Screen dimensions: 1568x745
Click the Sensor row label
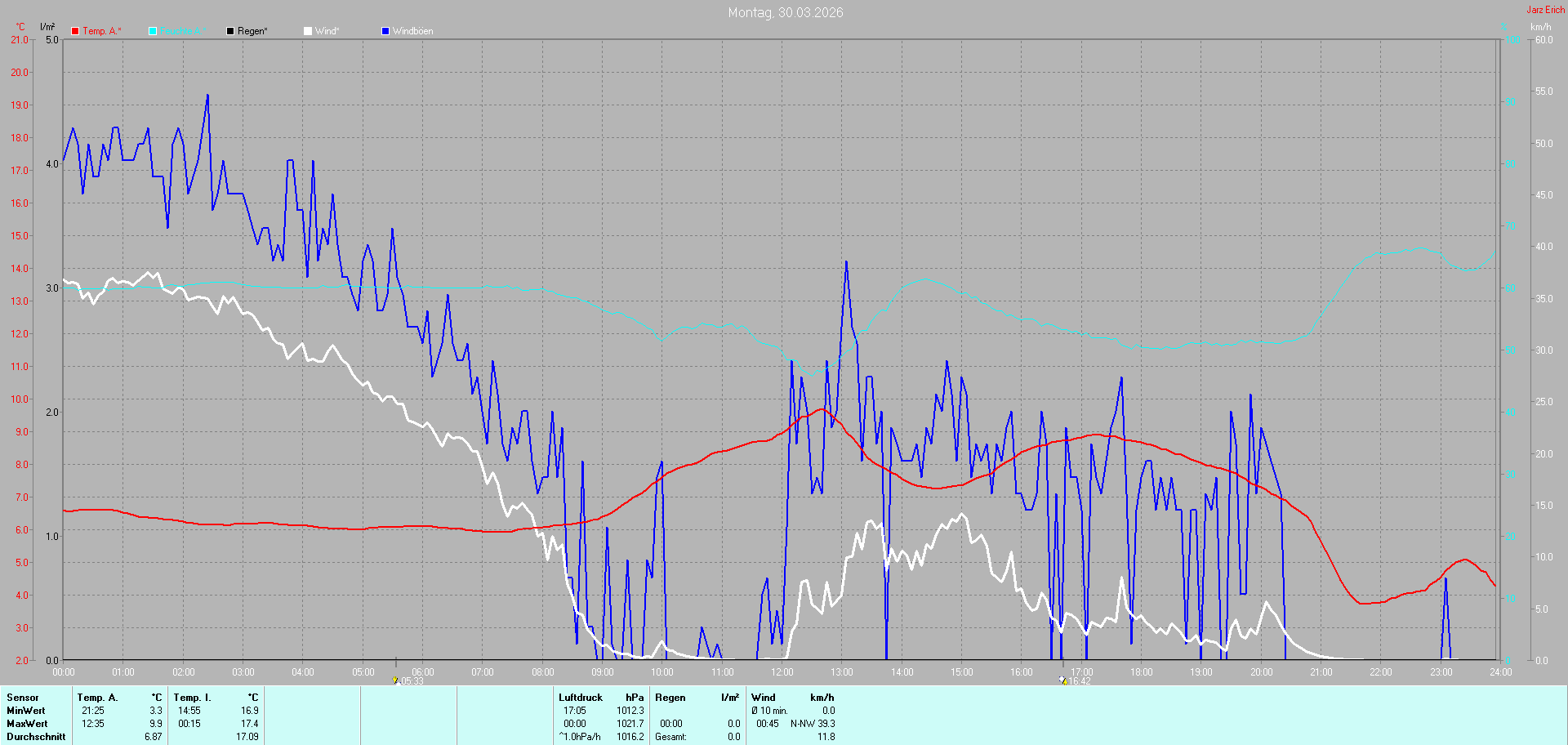coord(23,698)
